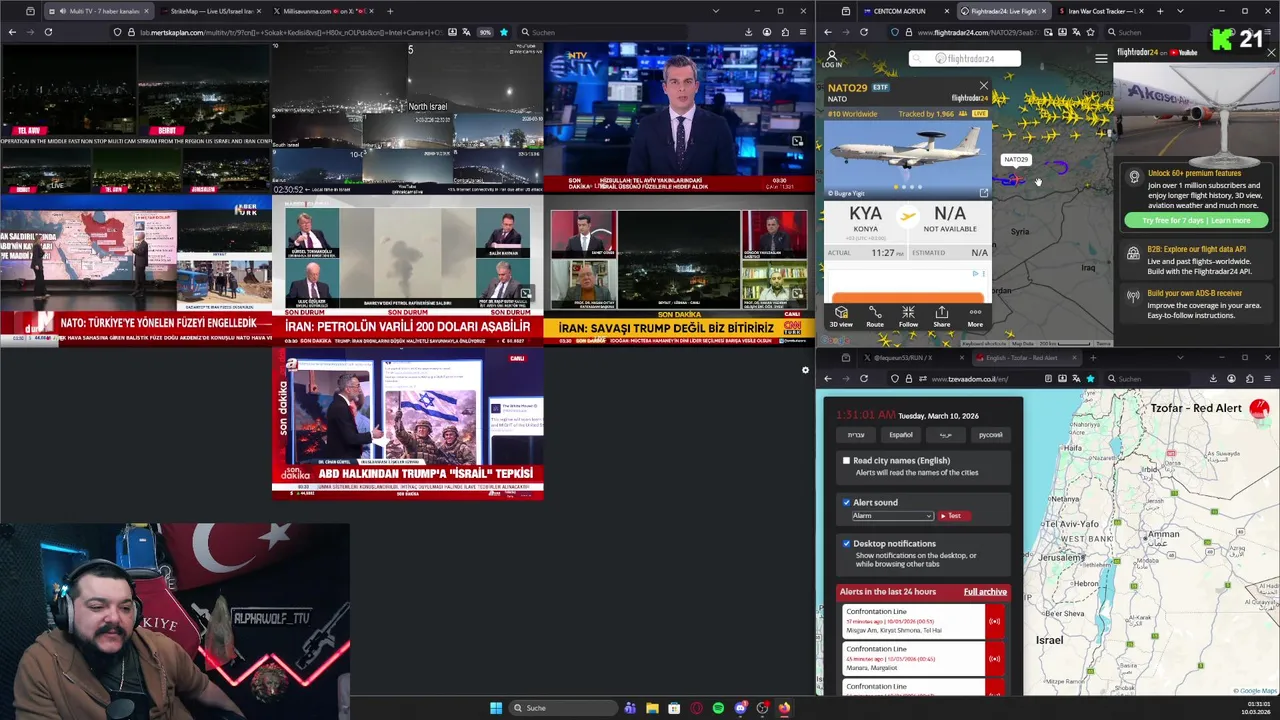Click translate icon in tzevaadom address bar
1280x720 pixels.
pos(1075,379)
